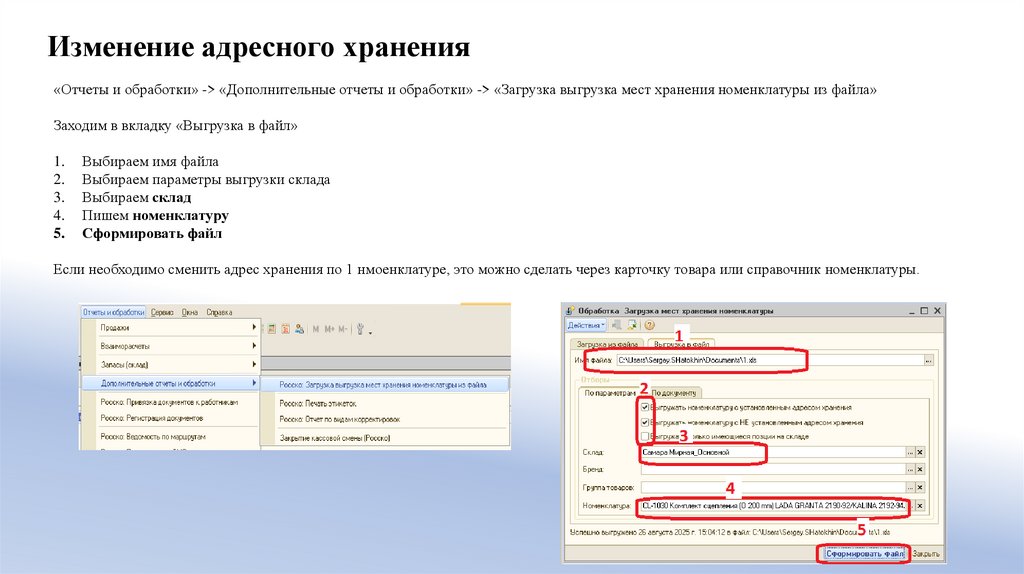Click the Имя файла path field
The height and width of the screenshot is (574, 1024).
pyautogui.click(x=769, y=360)
